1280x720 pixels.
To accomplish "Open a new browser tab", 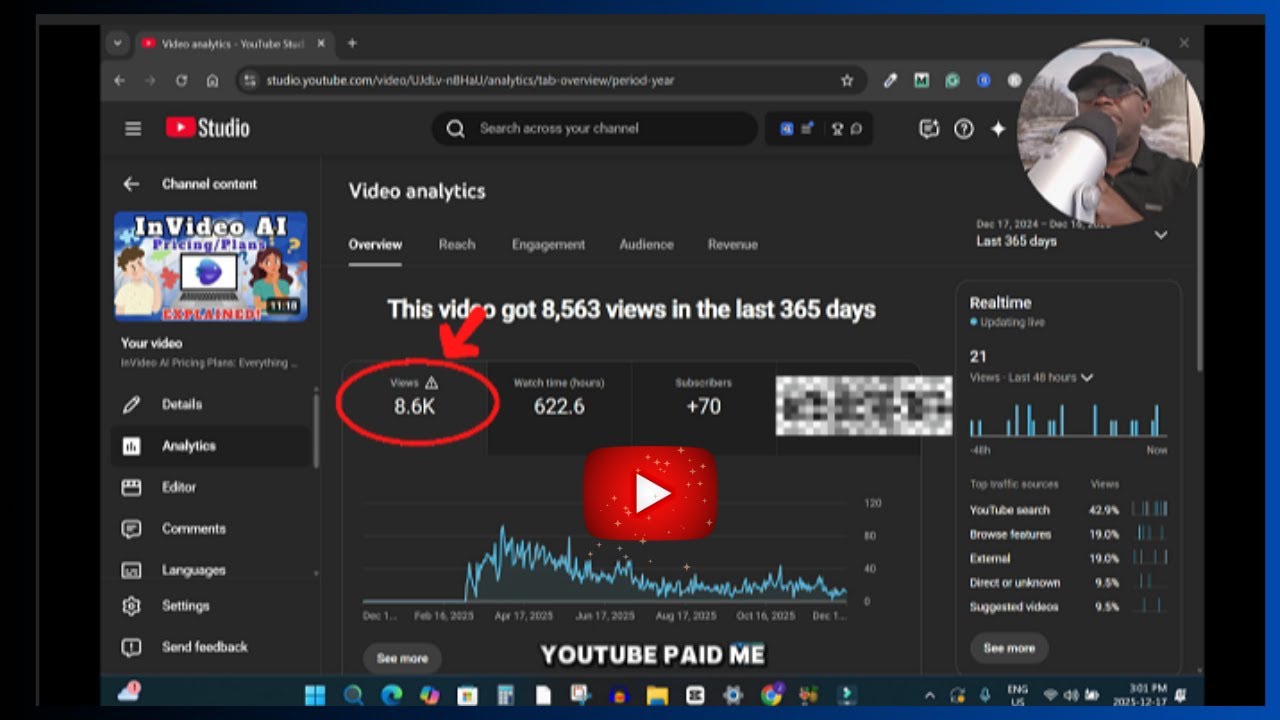I will 352,44.
